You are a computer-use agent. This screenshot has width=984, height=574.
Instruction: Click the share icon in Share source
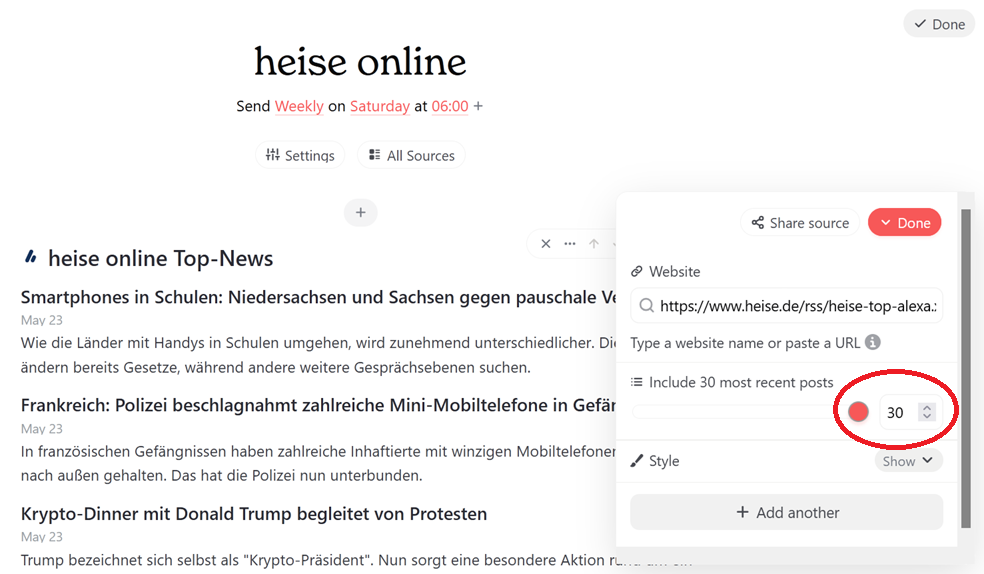coord(758,223)
